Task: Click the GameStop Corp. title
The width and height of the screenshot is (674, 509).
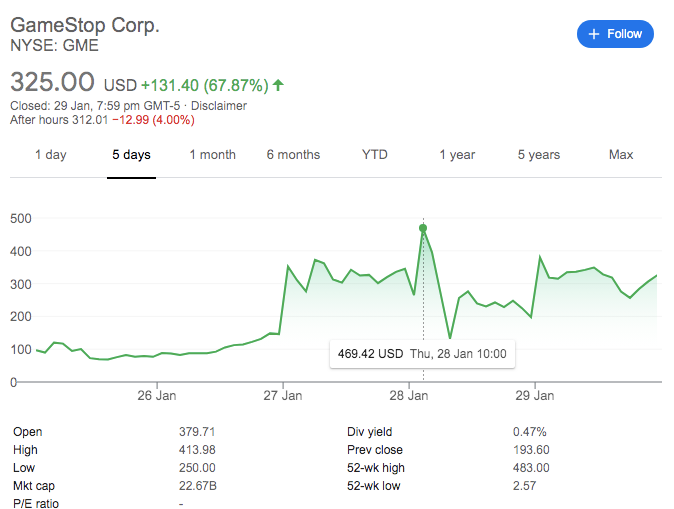Action: [x=85, y=25]
